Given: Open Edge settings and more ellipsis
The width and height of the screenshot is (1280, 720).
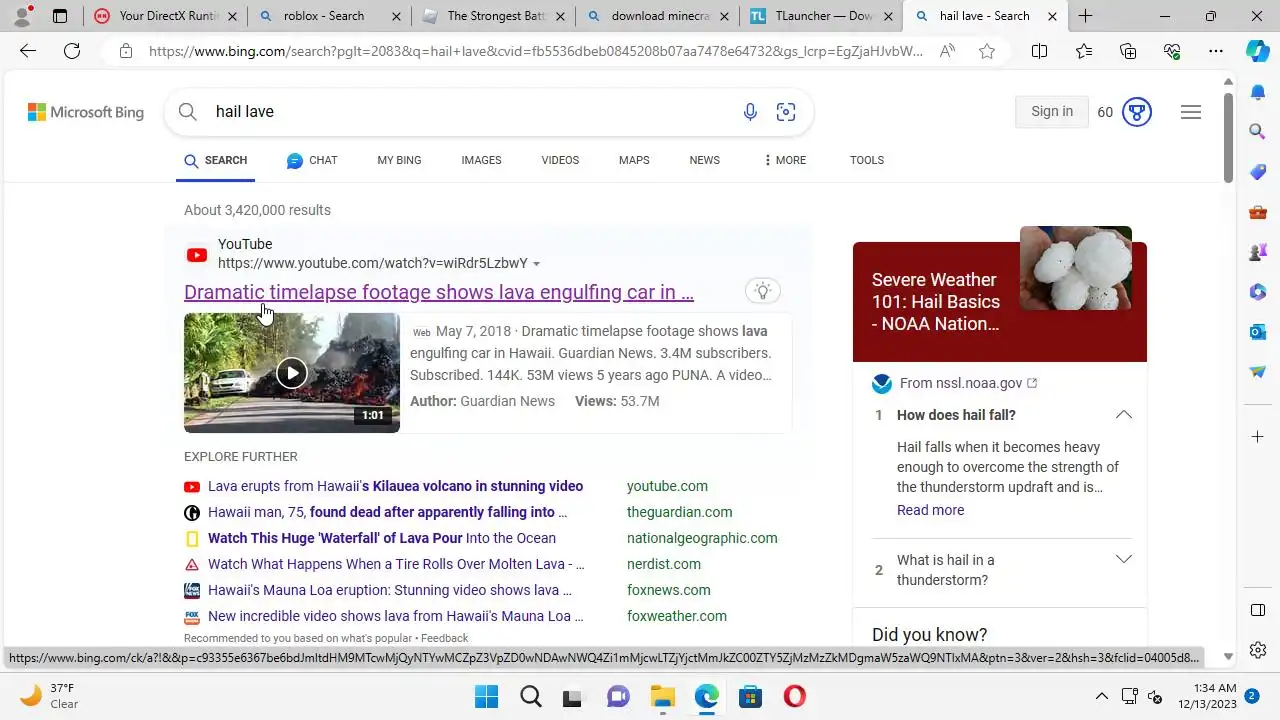Looking at the screenshot, I should [1216, 51].
